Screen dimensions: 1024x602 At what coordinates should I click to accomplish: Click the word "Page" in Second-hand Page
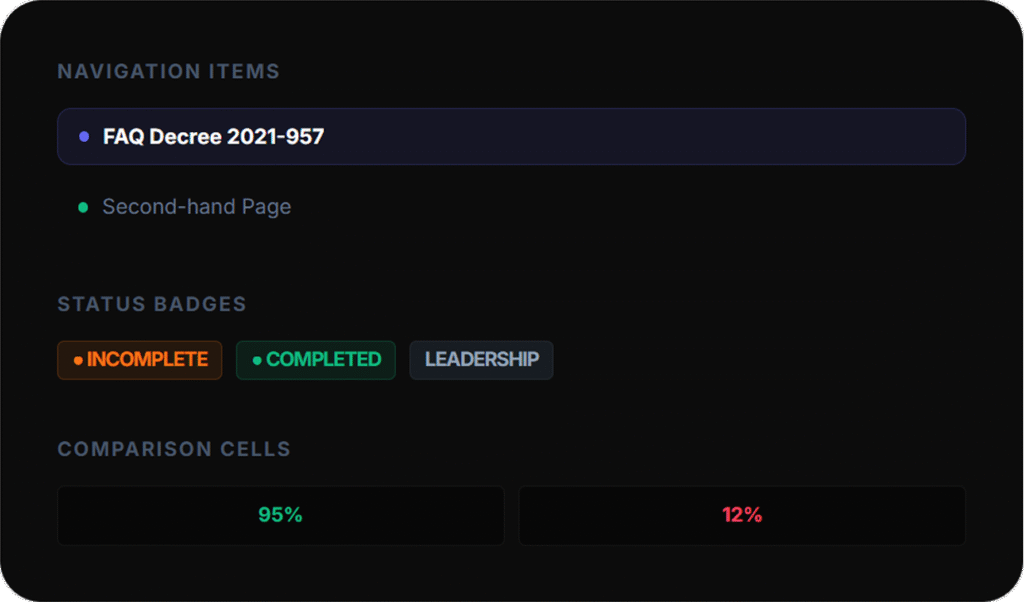266,207
